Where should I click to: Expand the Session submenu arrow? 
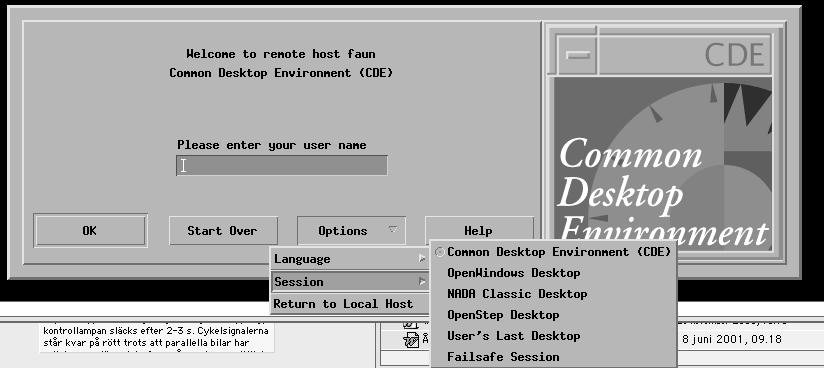pos(422,282)
